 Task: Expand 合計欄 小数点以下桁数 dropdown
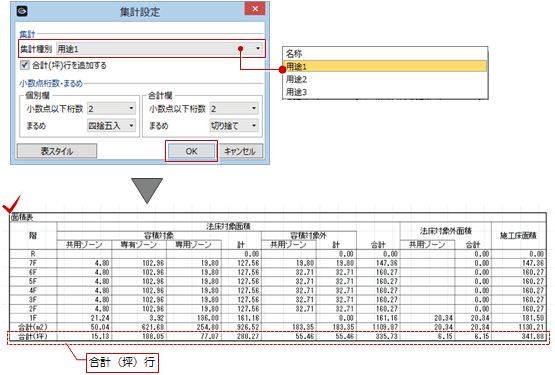point(234,108)
